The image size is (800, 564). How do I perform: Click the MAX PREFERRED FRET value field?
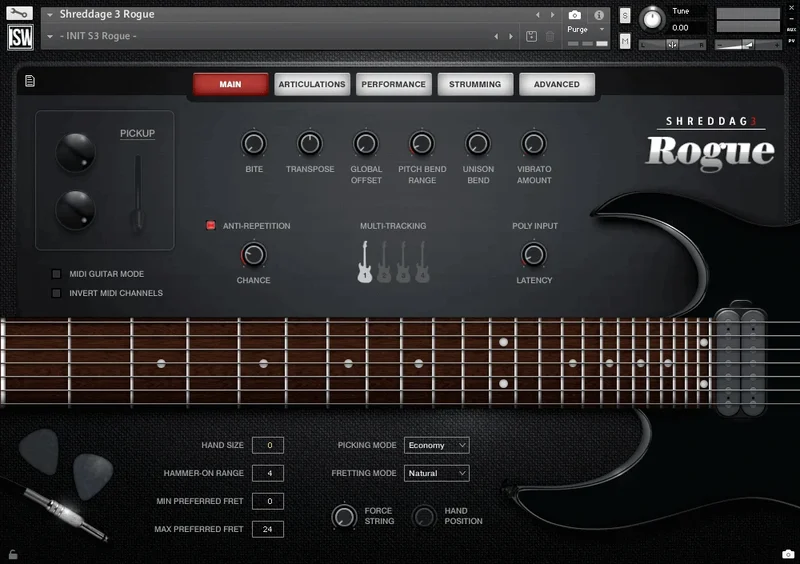click(268, 529)
